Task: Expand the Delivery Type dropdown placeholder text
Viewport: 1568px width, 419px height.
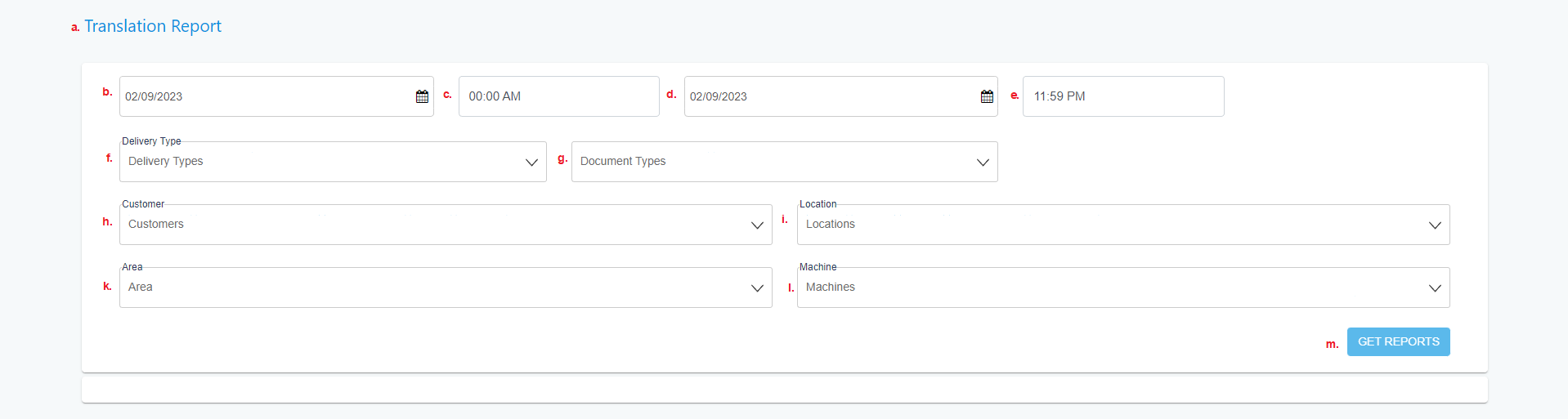Action: (166, 161)
